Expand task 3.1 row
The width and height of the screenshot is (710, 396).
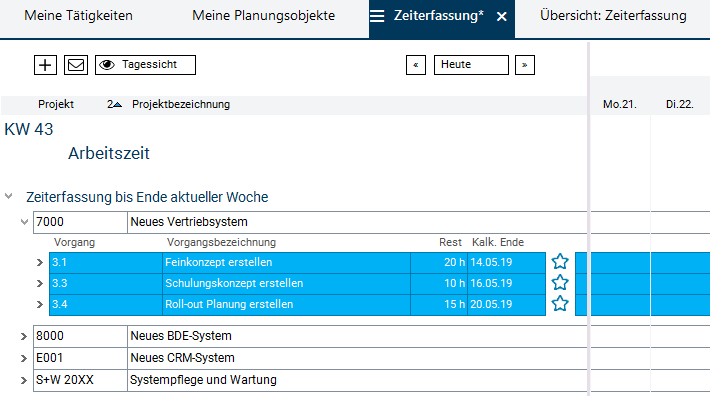[x=40, y=262]
